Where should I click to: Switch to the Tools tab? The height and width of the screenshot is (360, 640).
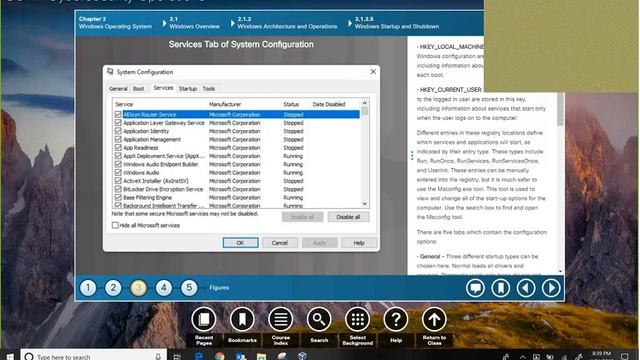209,89
